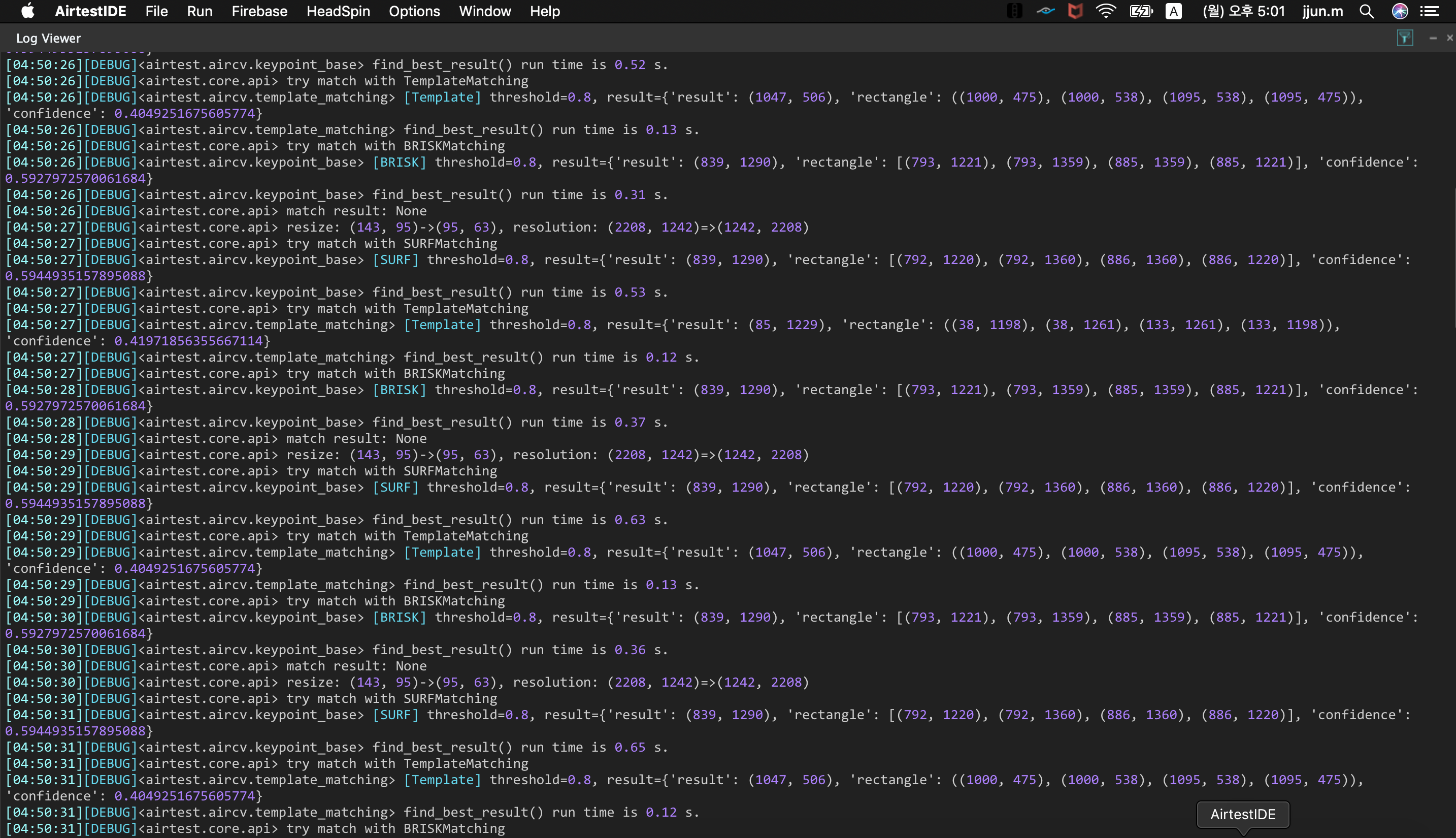Click the battery status icon
Viewport: 1456px width, 838px height.
click(x=1140, y=11)
